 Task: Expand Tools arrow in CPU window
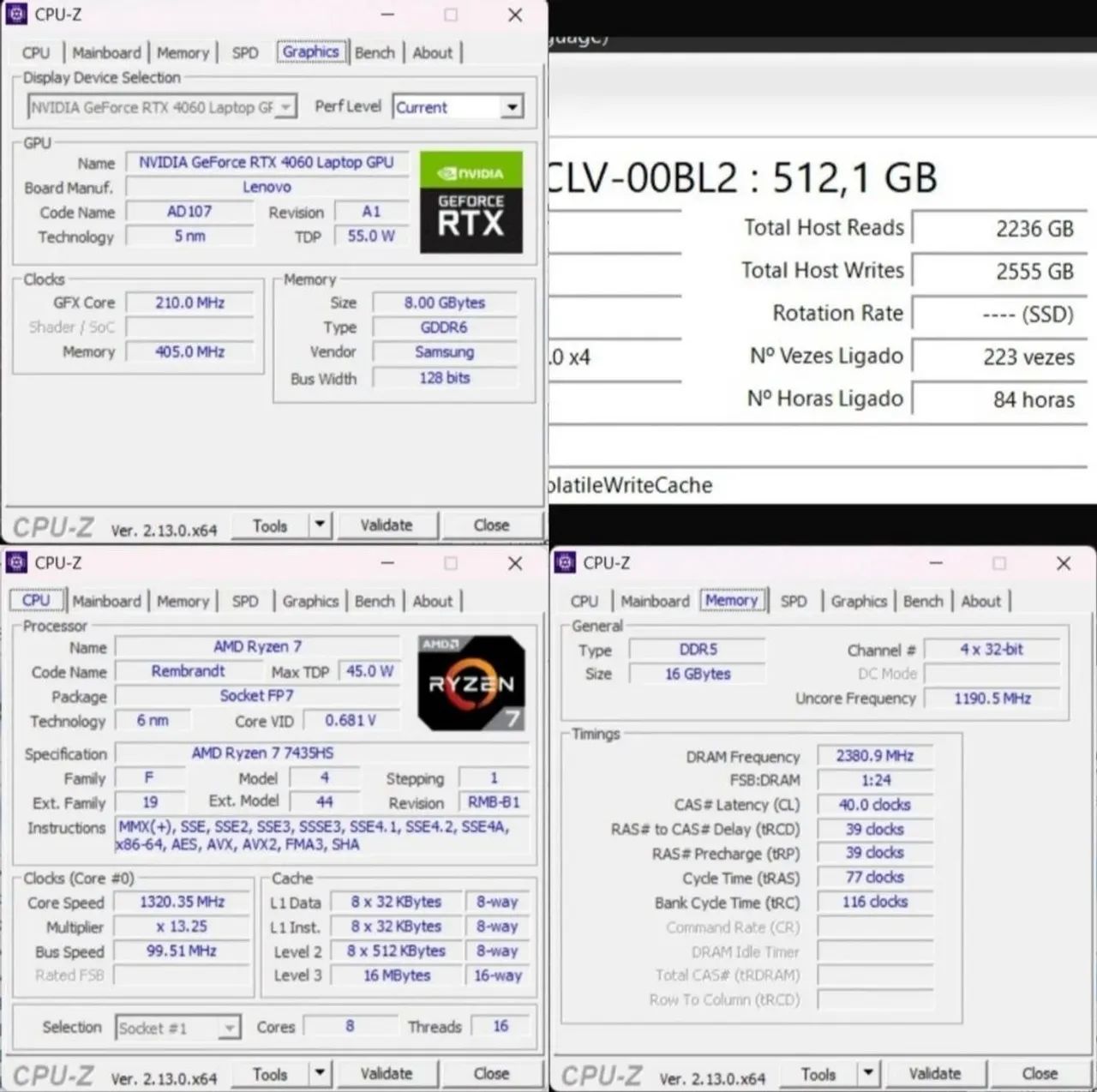tap(320, 1073)
